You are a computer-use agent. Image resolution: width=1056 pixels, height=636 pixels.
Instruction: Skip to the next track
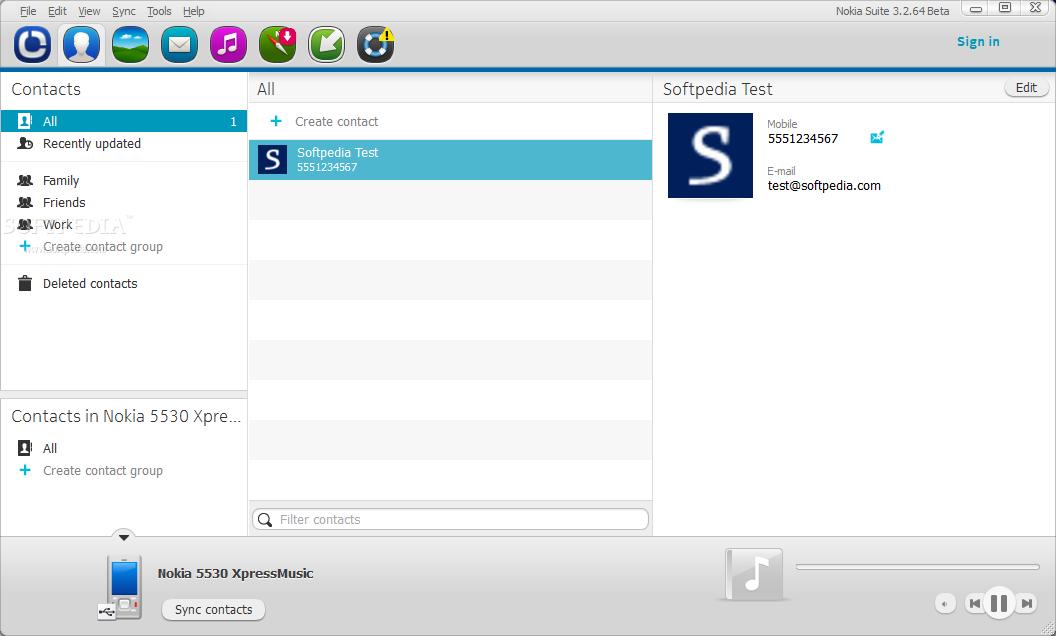coord(1027,603)
